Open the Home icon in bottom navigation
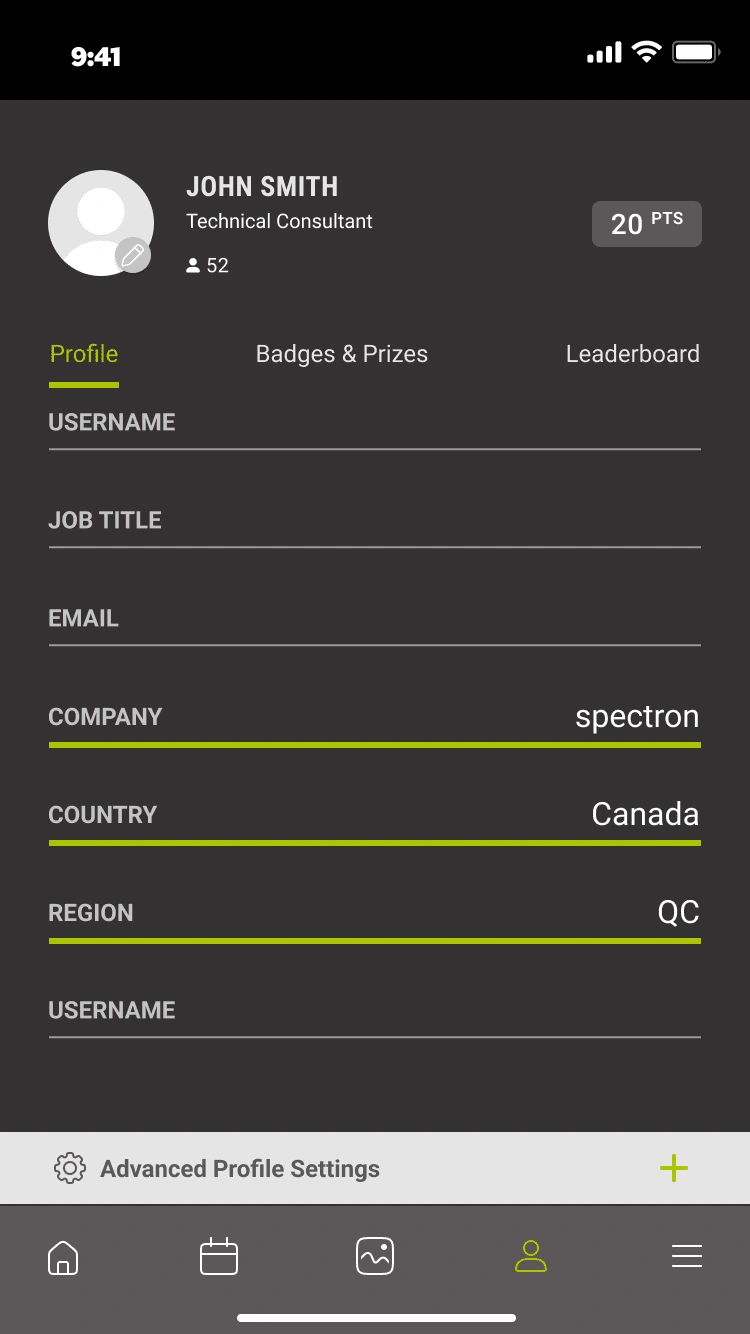This screenshot has width=750, height=1334. (x=63, y=1257)
